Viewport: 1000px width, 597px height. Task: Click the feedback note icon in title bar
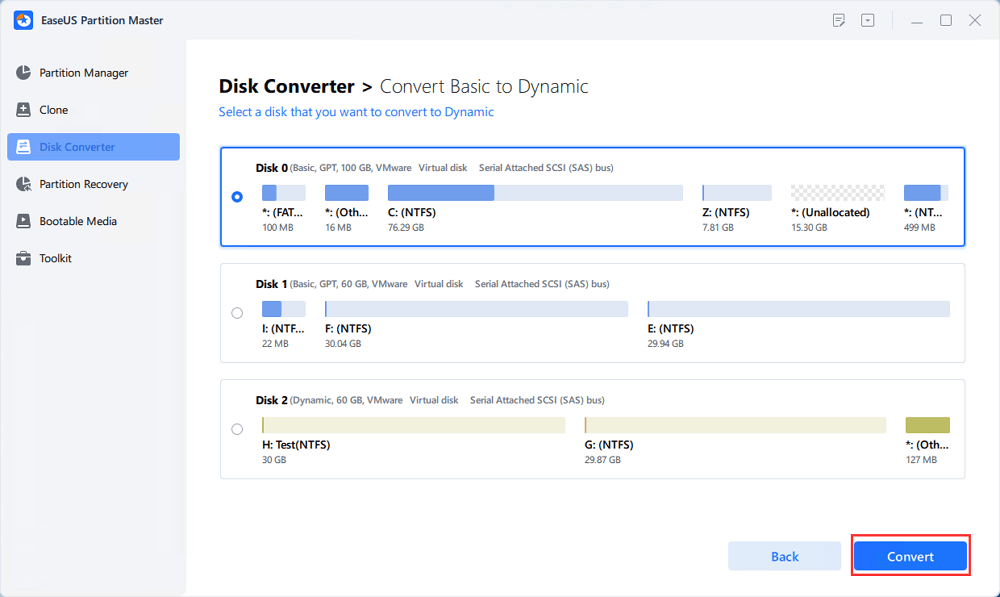tap(839, 20)
